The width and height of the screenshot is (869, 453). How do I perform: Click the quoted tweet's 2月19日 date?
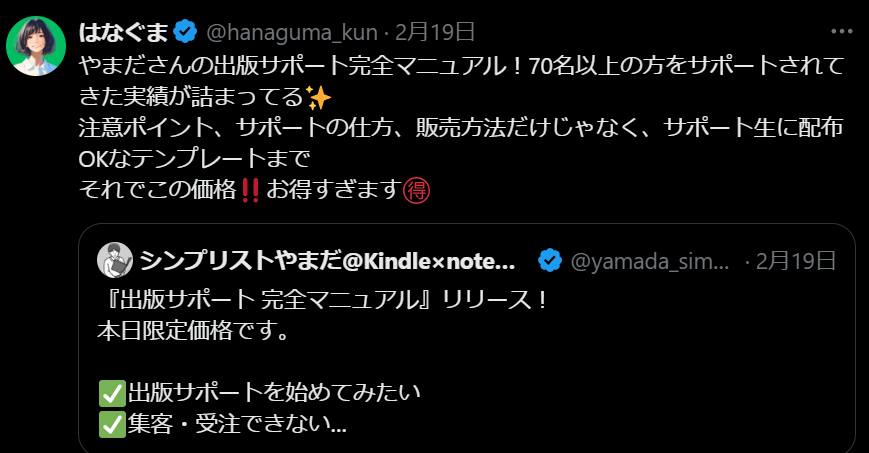pyautogui.click(x=796, y=261)
